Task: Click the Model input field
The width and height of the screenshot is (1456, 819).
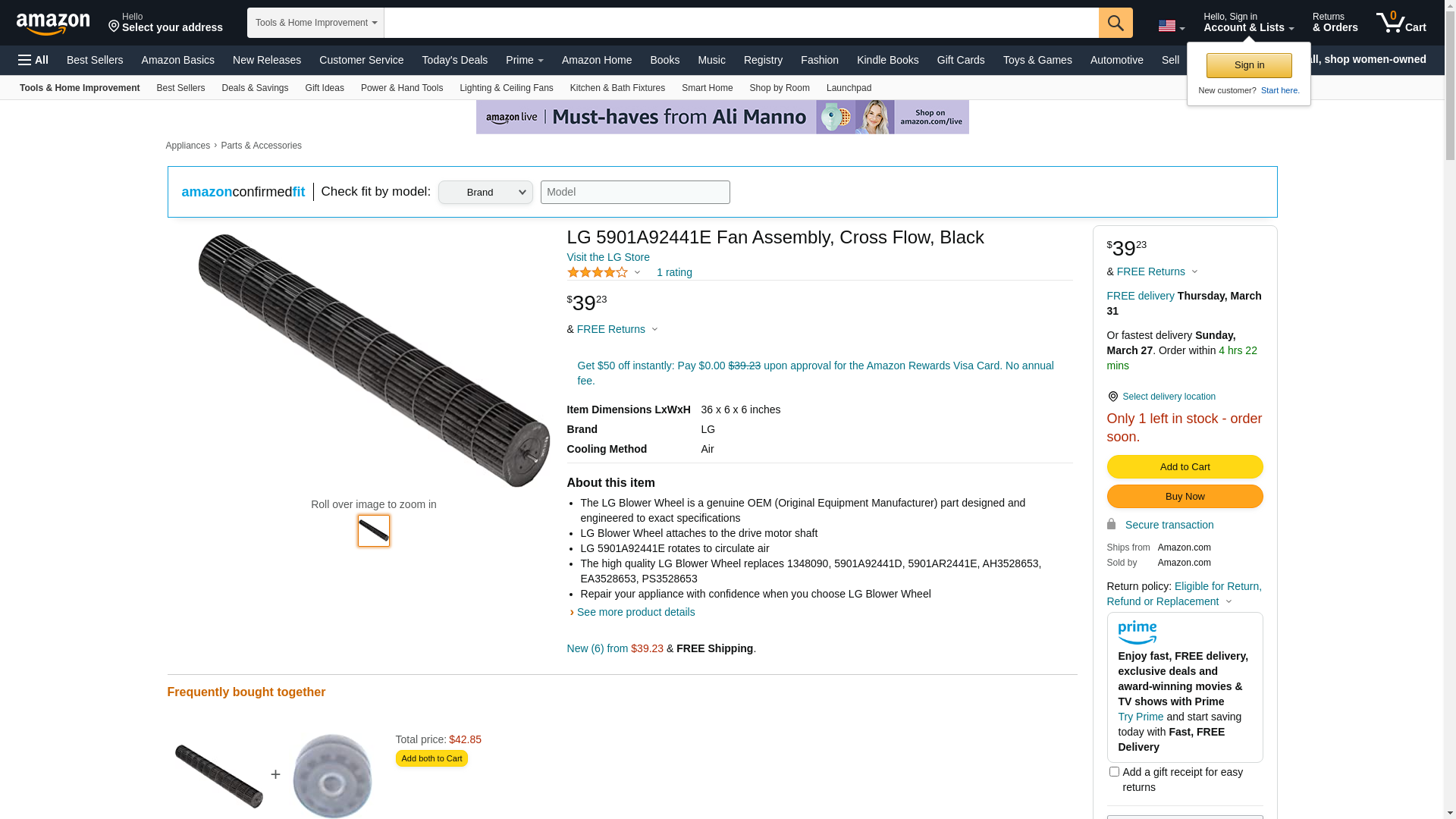Action: point(635,193)
